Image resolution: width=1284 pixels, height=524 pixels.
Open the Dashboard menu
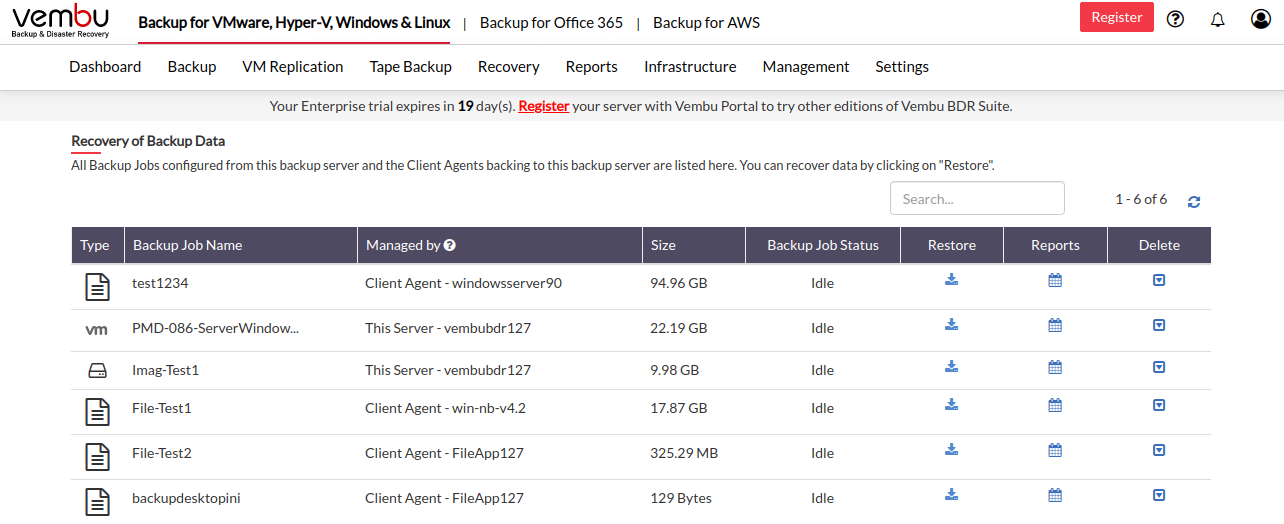pyautogui.click(x=105, y=67)
